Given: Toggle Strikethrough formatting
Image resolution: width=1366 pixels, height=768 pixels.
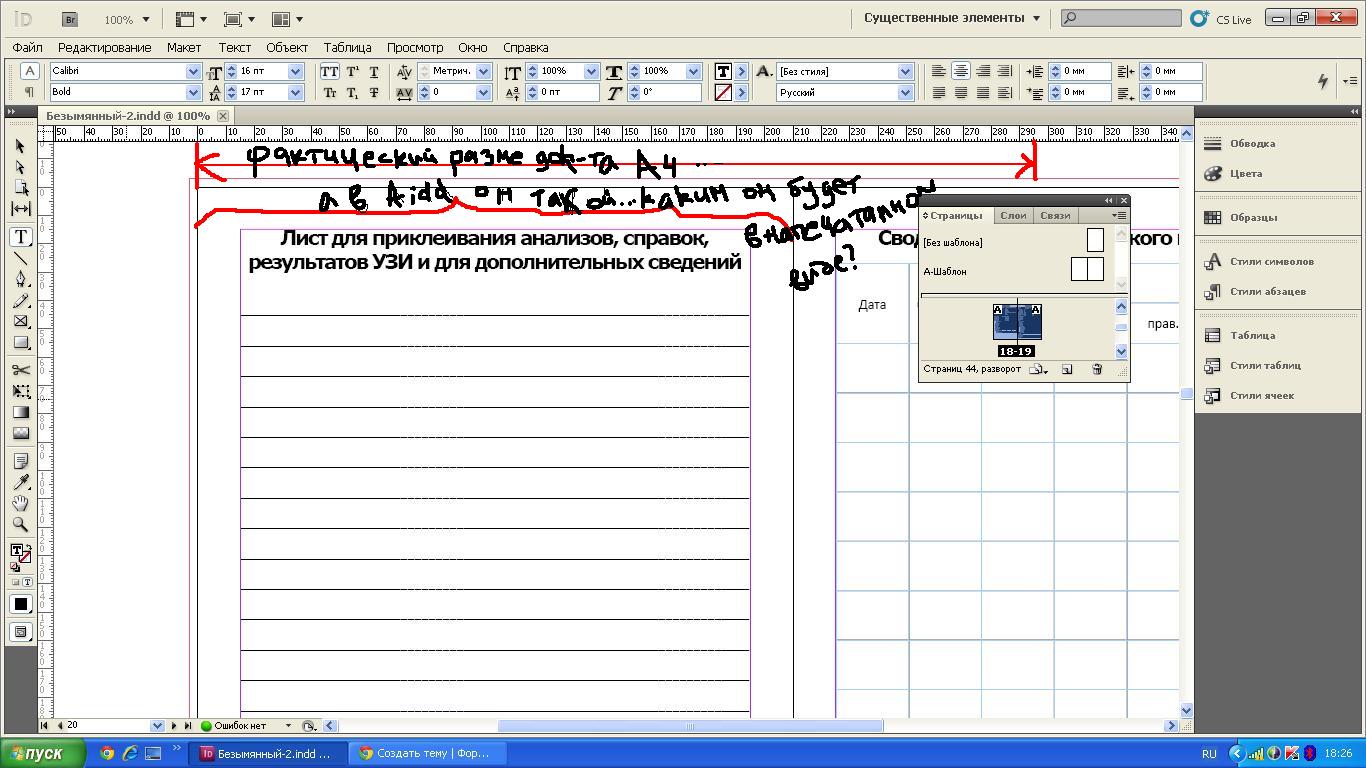Looking at the screenshot, I should (x=374, y=92).
